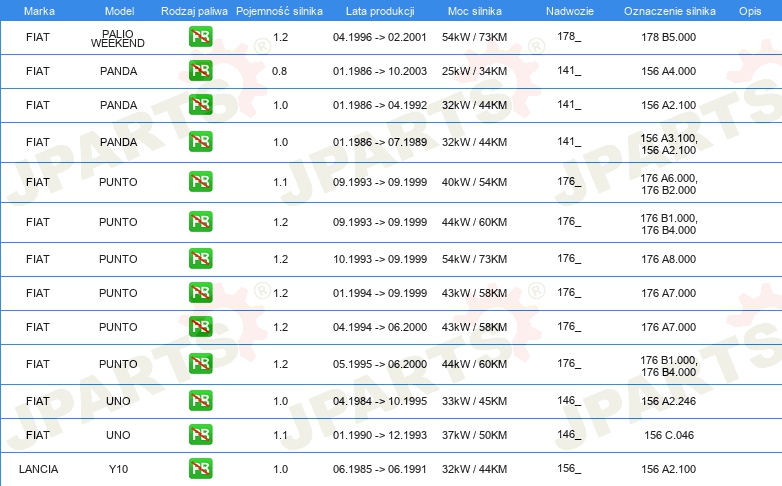This screenshot has height=486, width=782.
Task: Select engine code 178 B5.000
Action: click(x=668, y=37)
